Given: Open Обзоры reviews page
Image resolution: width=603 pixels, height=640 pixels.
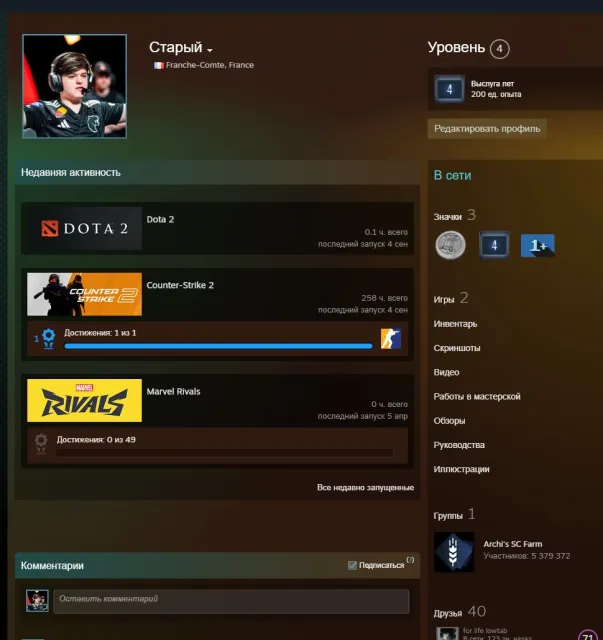Looking at the screenshot, I should tap(449, 420).
